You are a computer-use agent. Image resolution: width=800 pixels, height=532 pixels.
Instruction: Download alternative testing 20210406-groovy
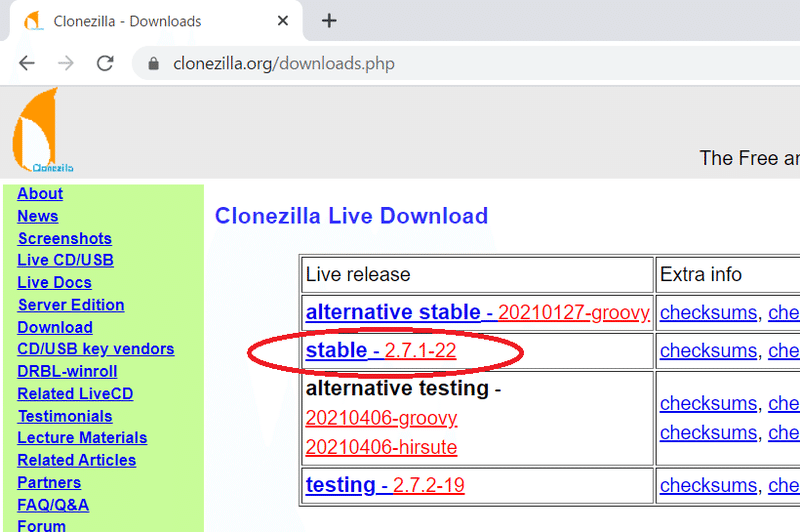point(381,418)
